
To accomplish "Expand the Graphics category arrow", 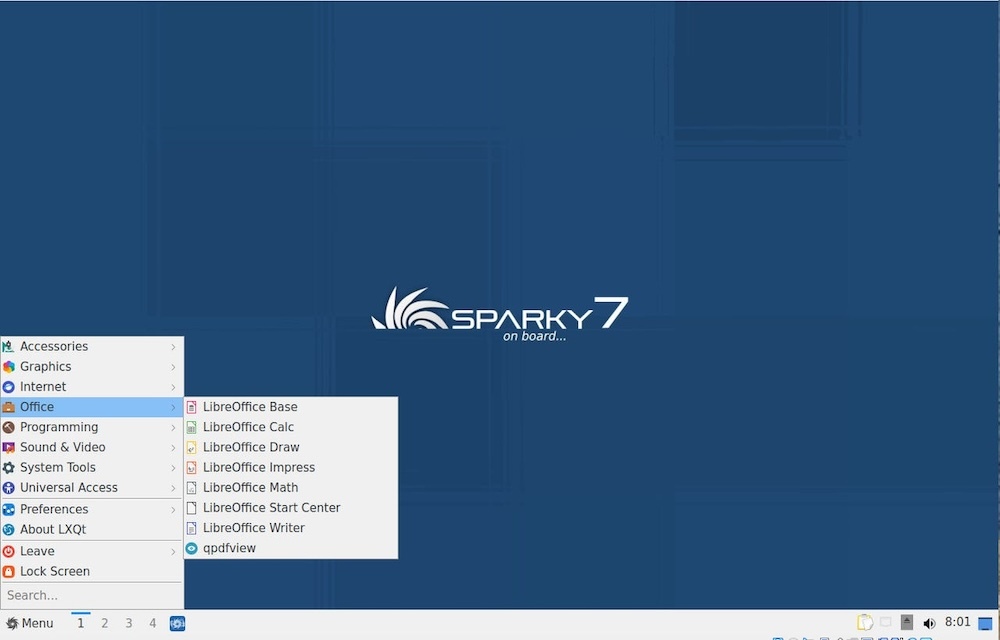I will pos(173,367).
